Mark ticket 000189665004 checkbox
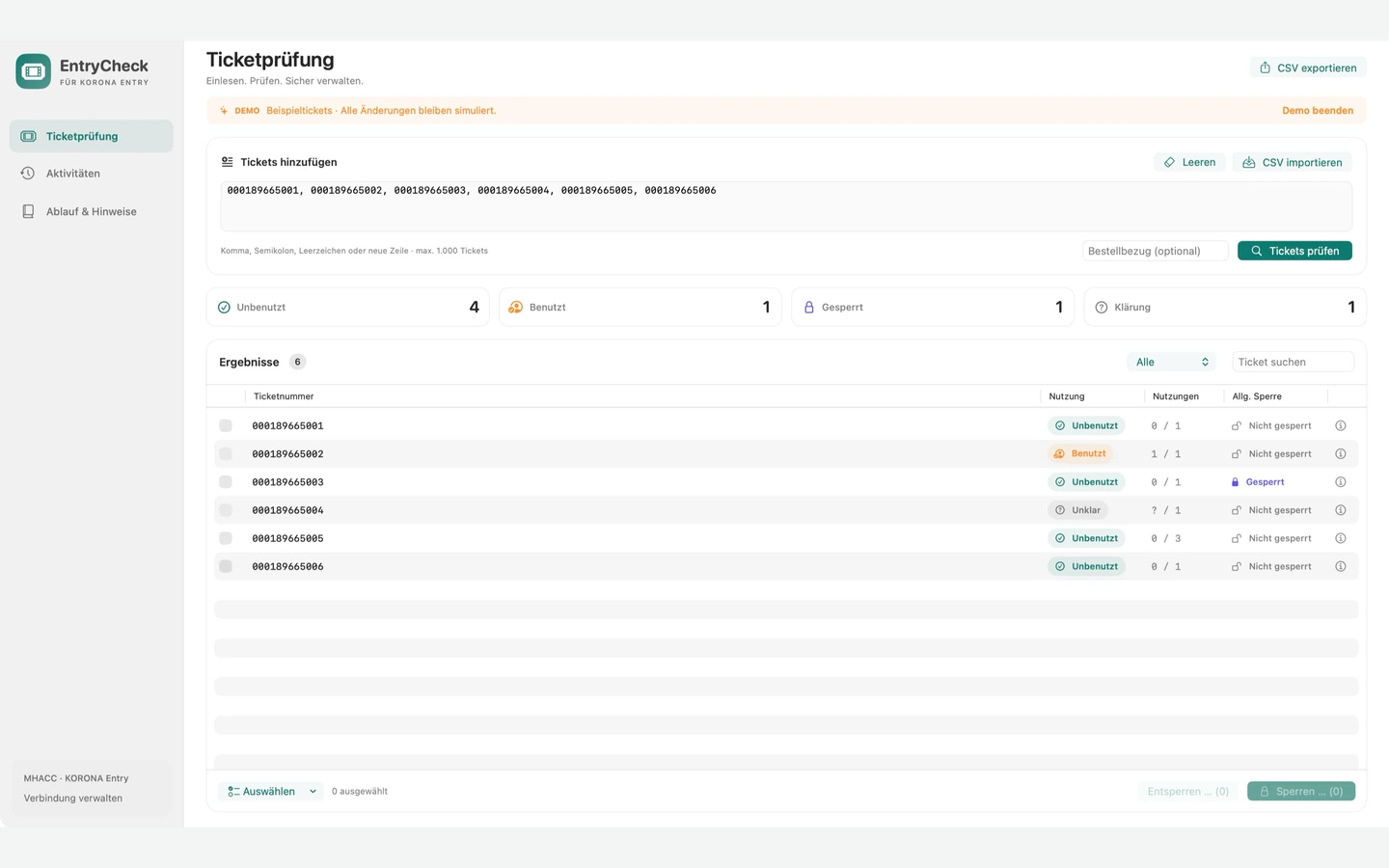 [226, 510]
